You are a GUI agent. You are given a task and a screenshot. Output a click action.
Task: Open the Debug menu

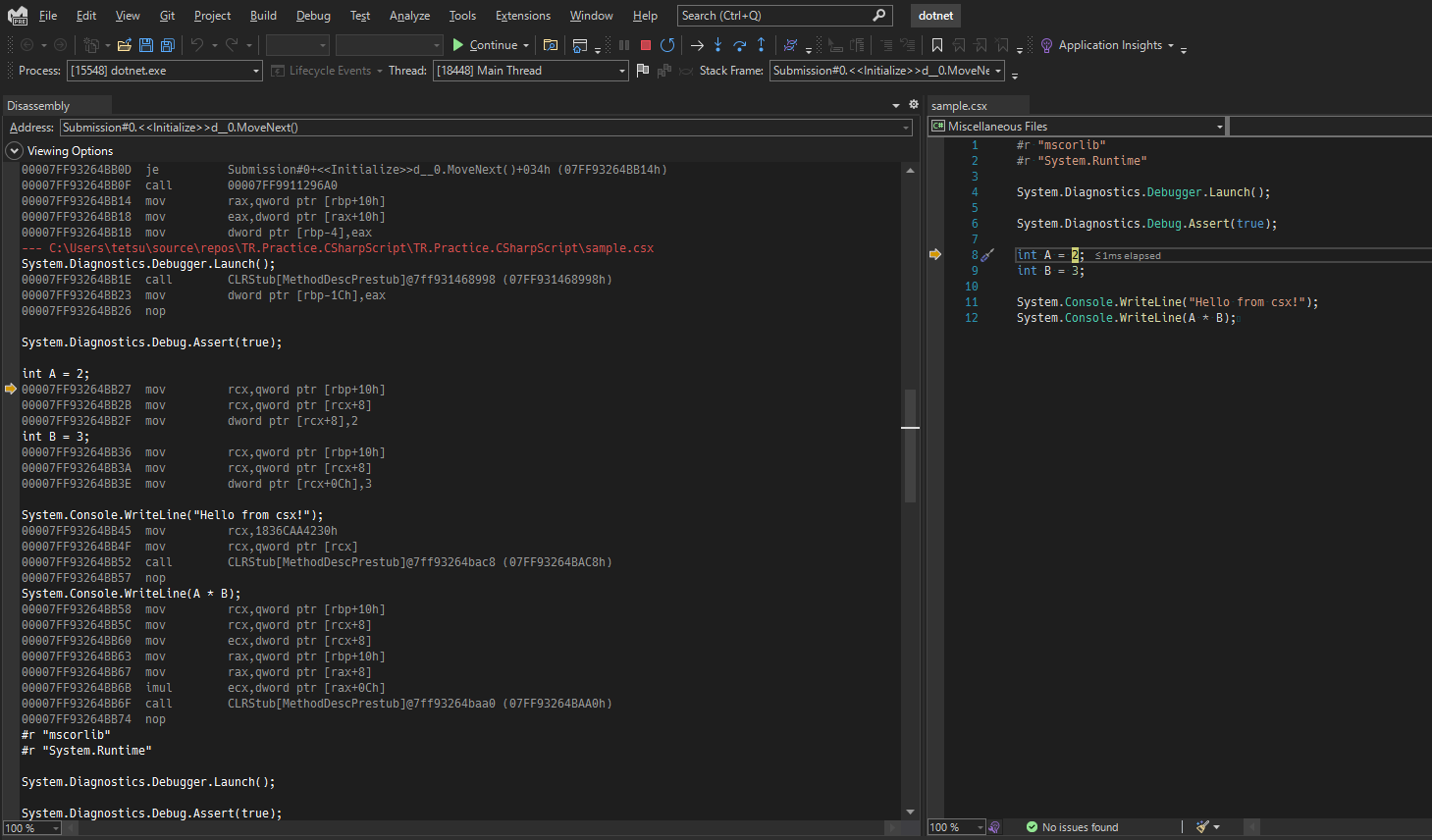pos(313,15)
